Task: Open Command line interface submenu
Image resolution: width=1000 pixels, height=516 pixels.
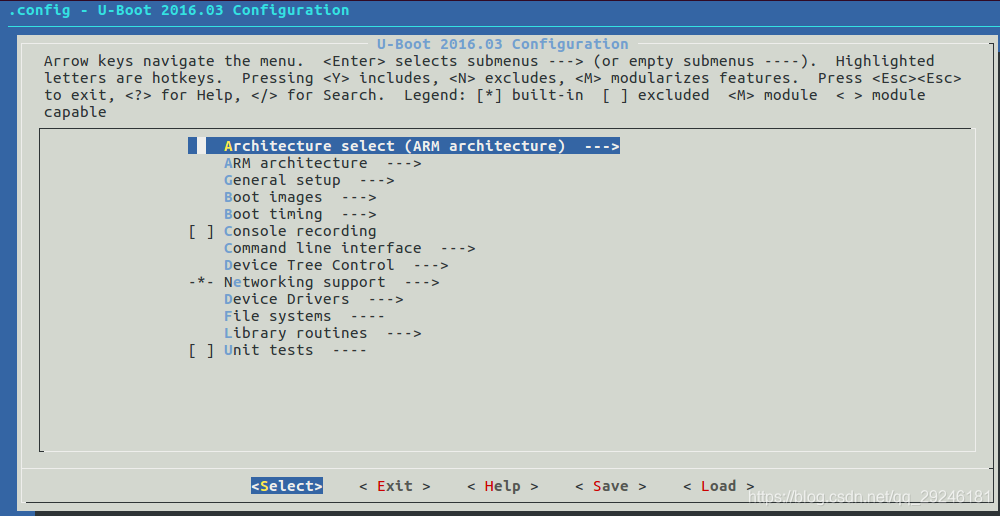Action: pyautogui.click(x=349, y=248)
